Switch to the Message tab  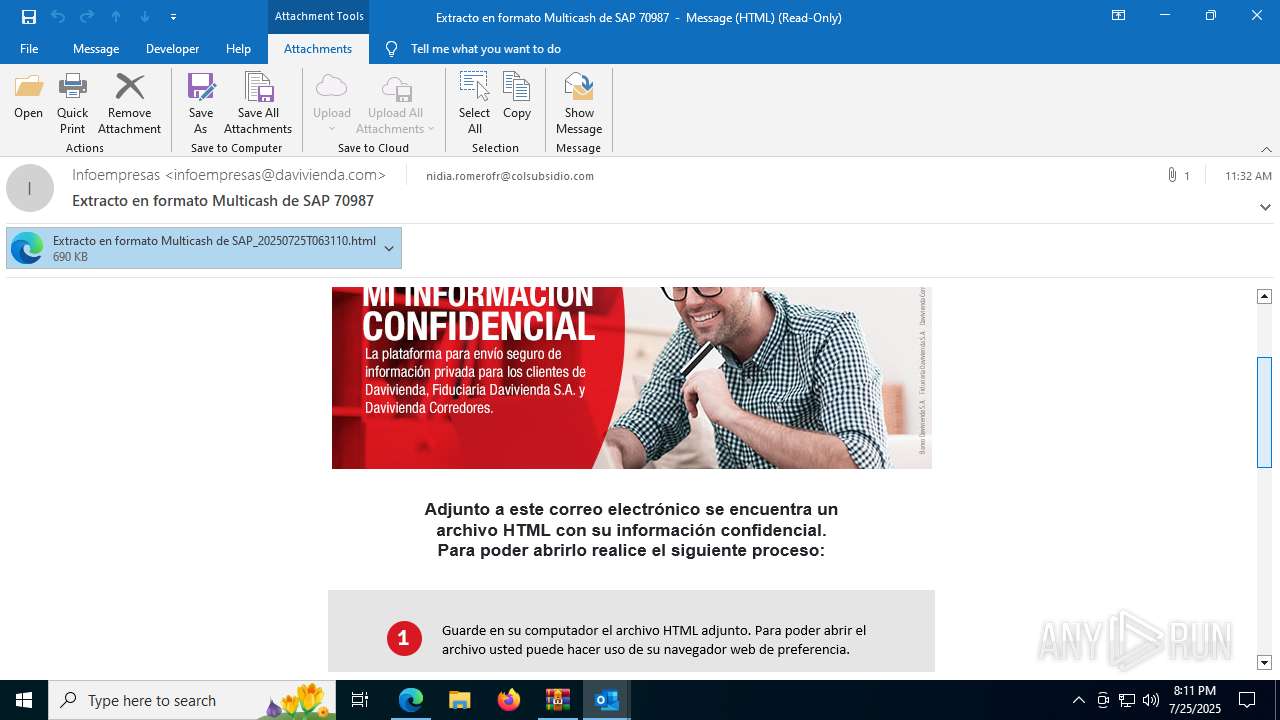(x=96, y=49)
